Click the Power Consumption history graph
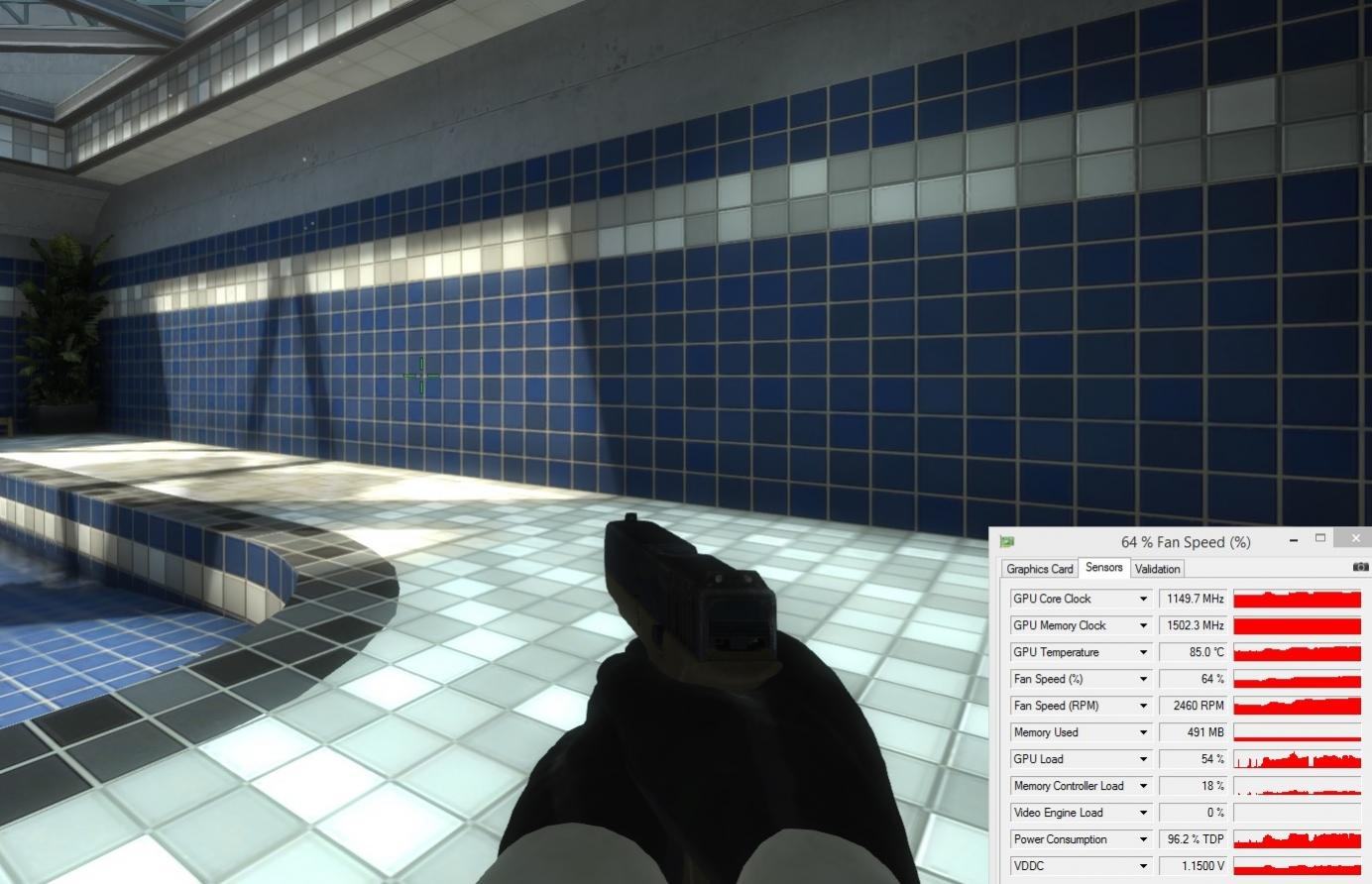Viewport: 1372px width, 884px height. [x=1297, y=839]
